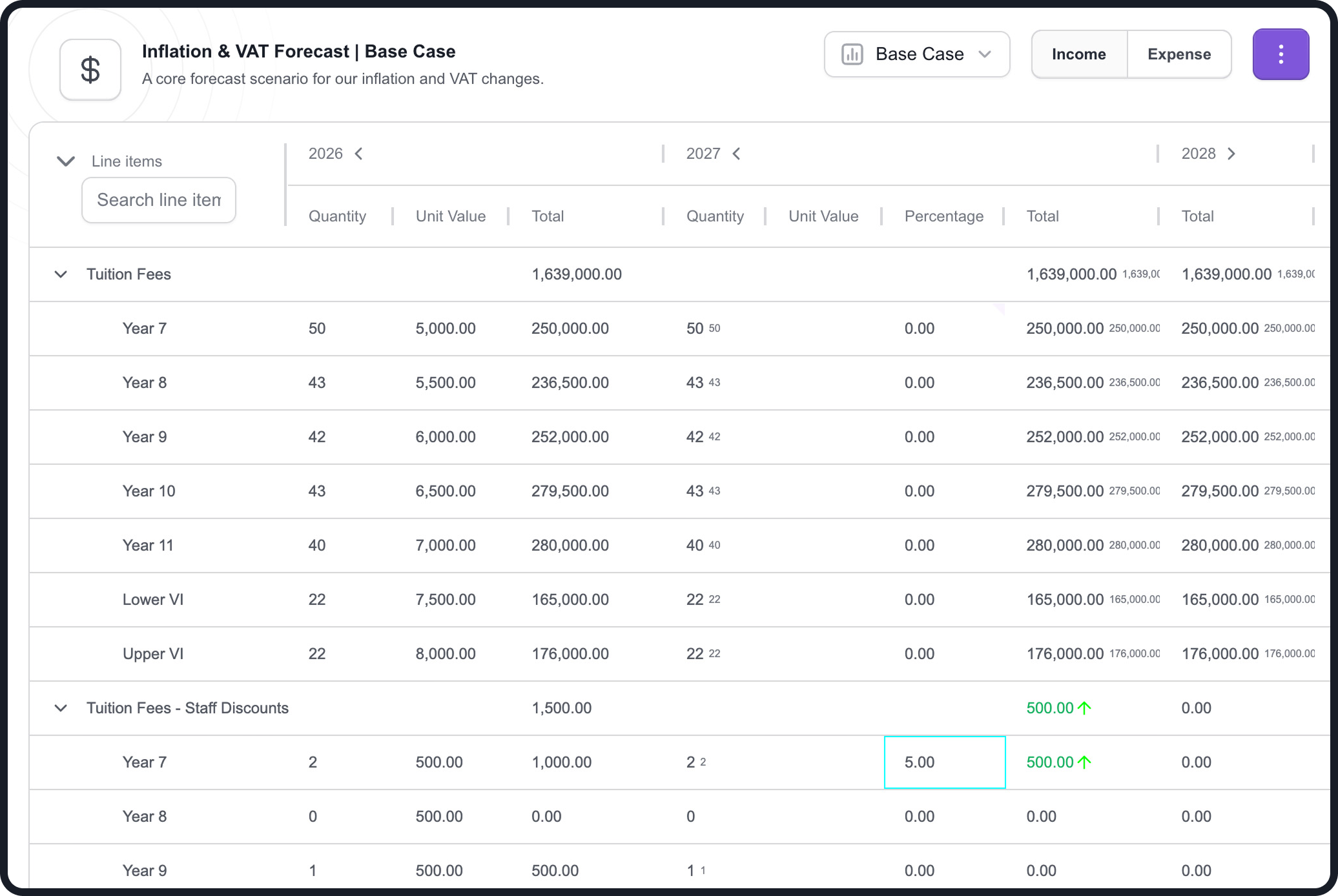
Task: Click Year 7 tuition unit value 5,000.00
Action: (x=446, y=329)
